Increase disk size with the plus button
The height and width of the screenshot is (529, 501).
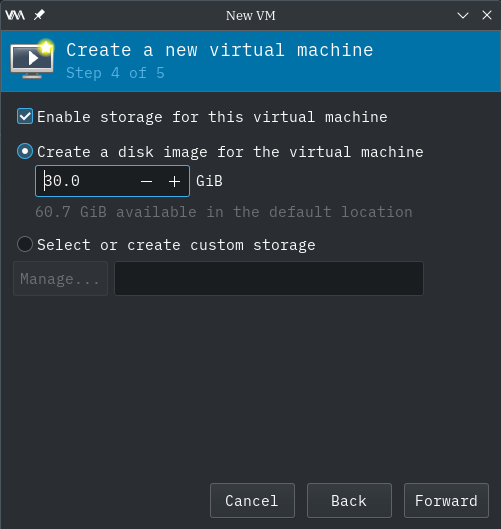[x=174, y=182]
